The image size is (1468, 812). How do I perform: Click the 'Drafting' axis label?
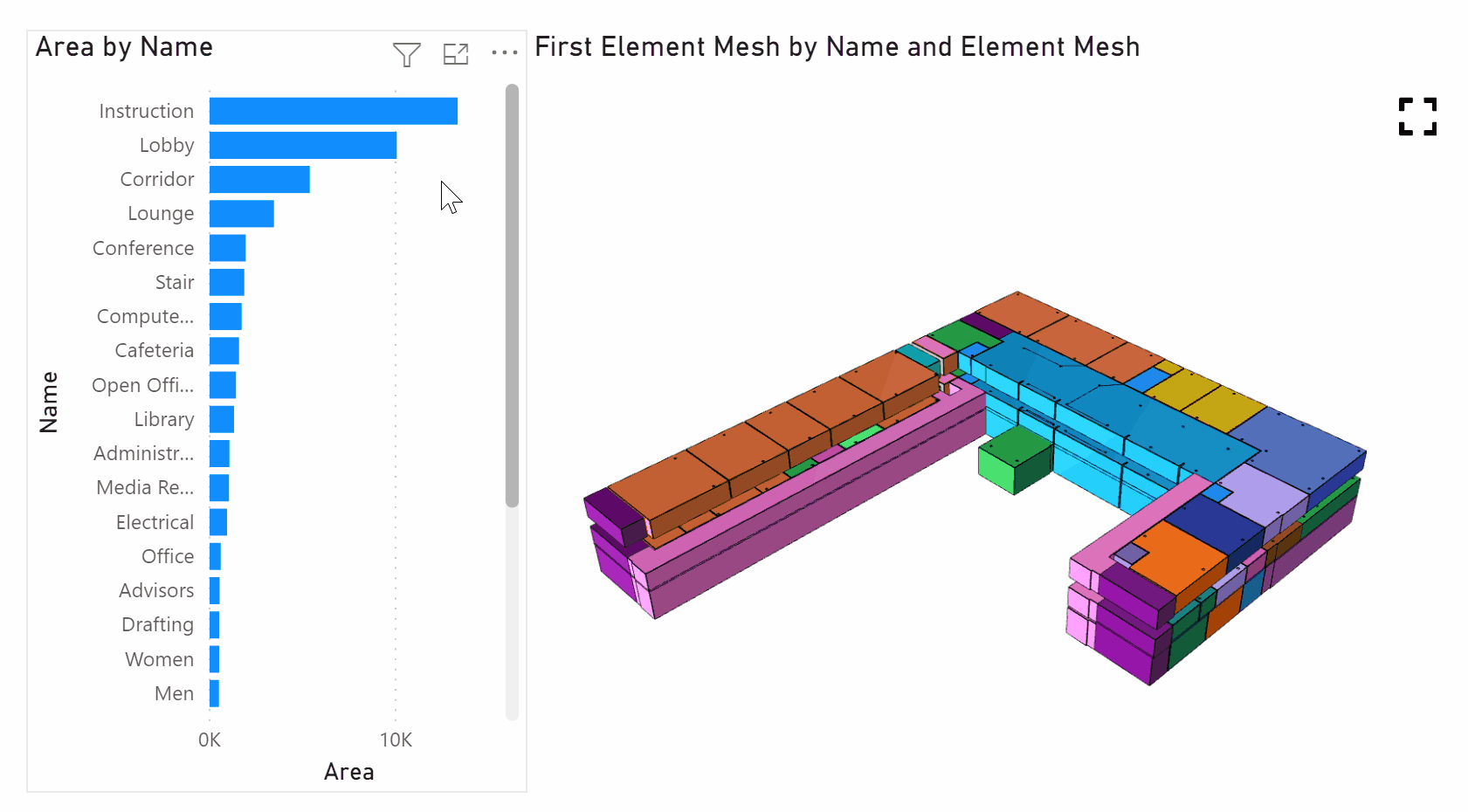pos(158,624)
